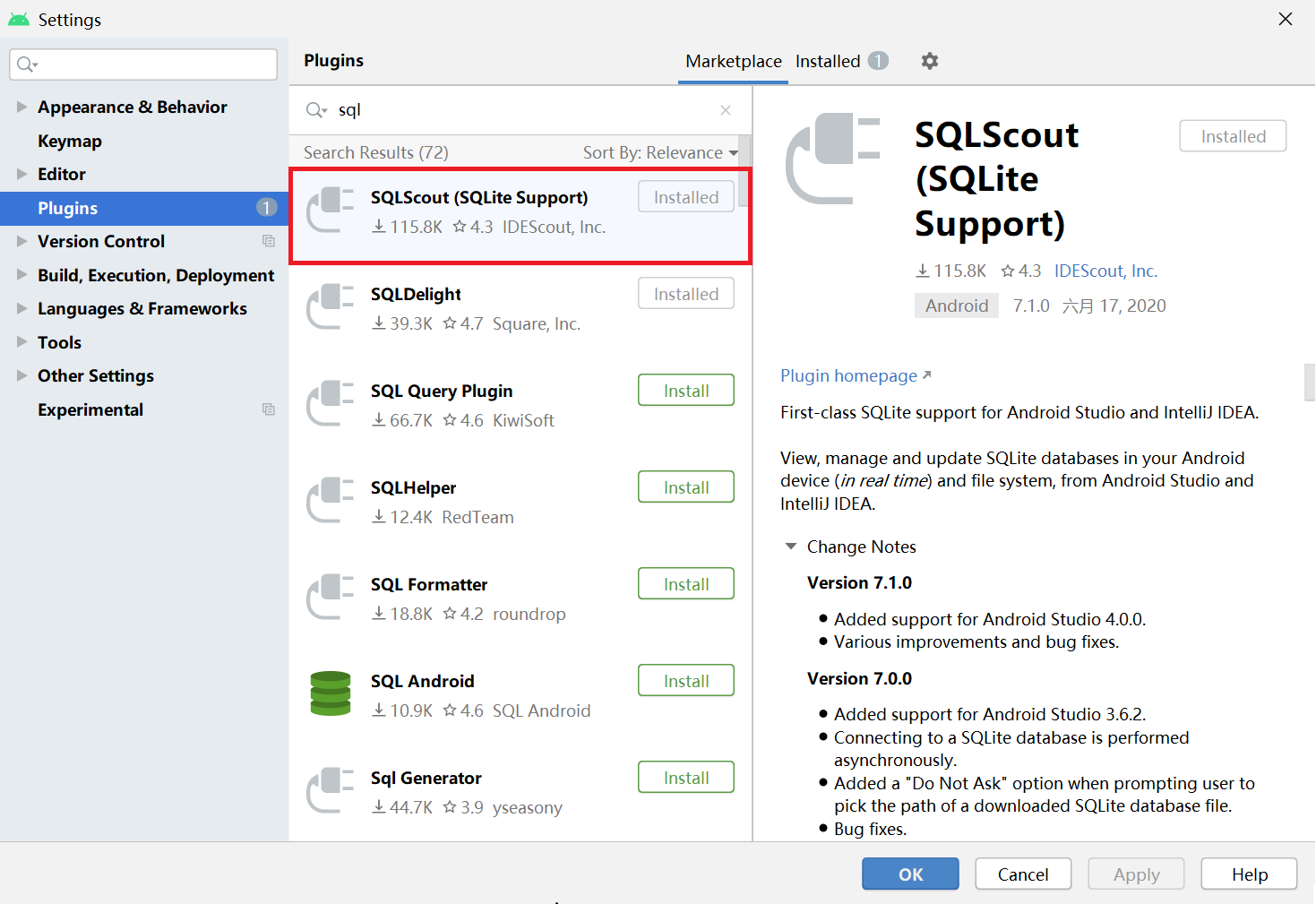The width and height of the screenshot is (1316, 904).
Task: Select the SQL Query Plugin title
Action: (442, 391)
